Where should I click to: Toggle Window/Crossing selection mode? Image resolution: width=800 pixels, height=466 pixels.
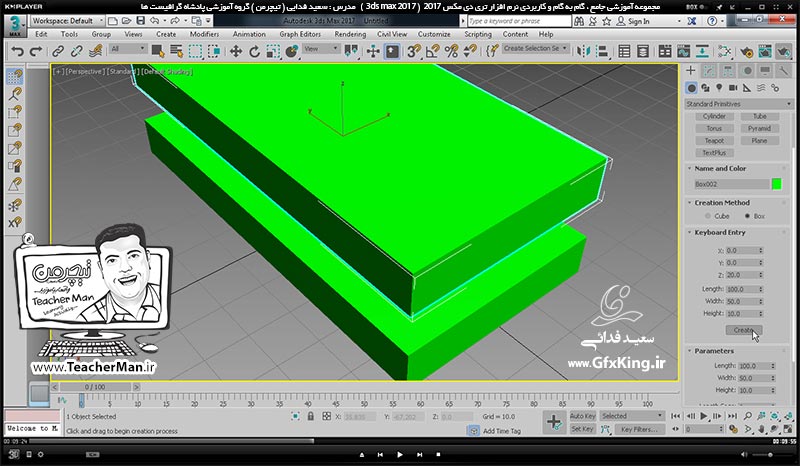click(x=214, y=51)
